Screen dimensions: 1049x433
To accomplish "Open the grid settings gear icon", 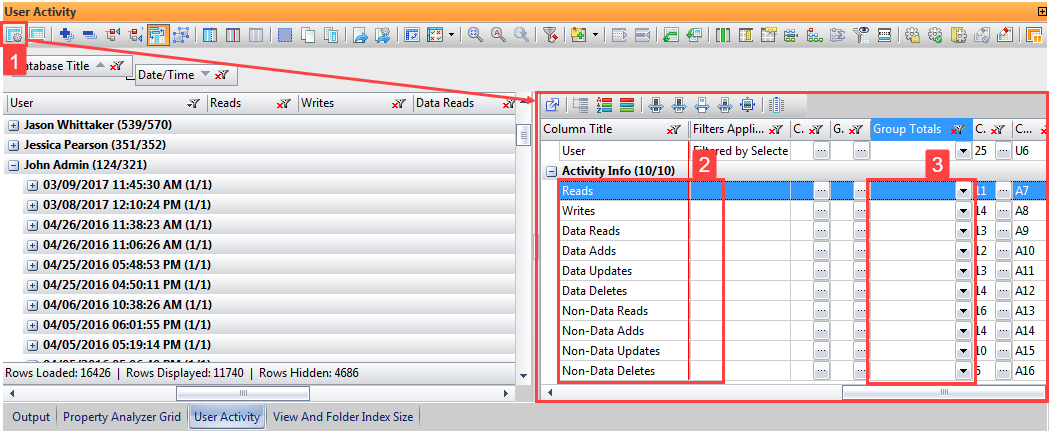I will 13,34.
